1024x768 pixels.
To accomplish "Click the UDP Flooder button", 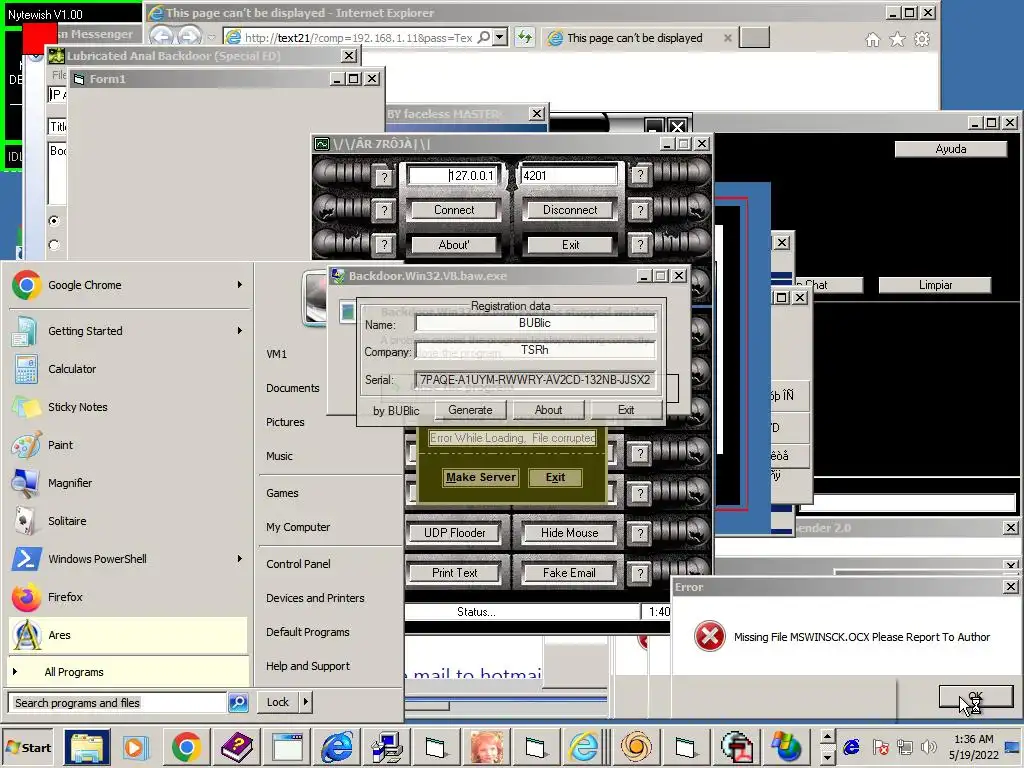I will 455,533.
